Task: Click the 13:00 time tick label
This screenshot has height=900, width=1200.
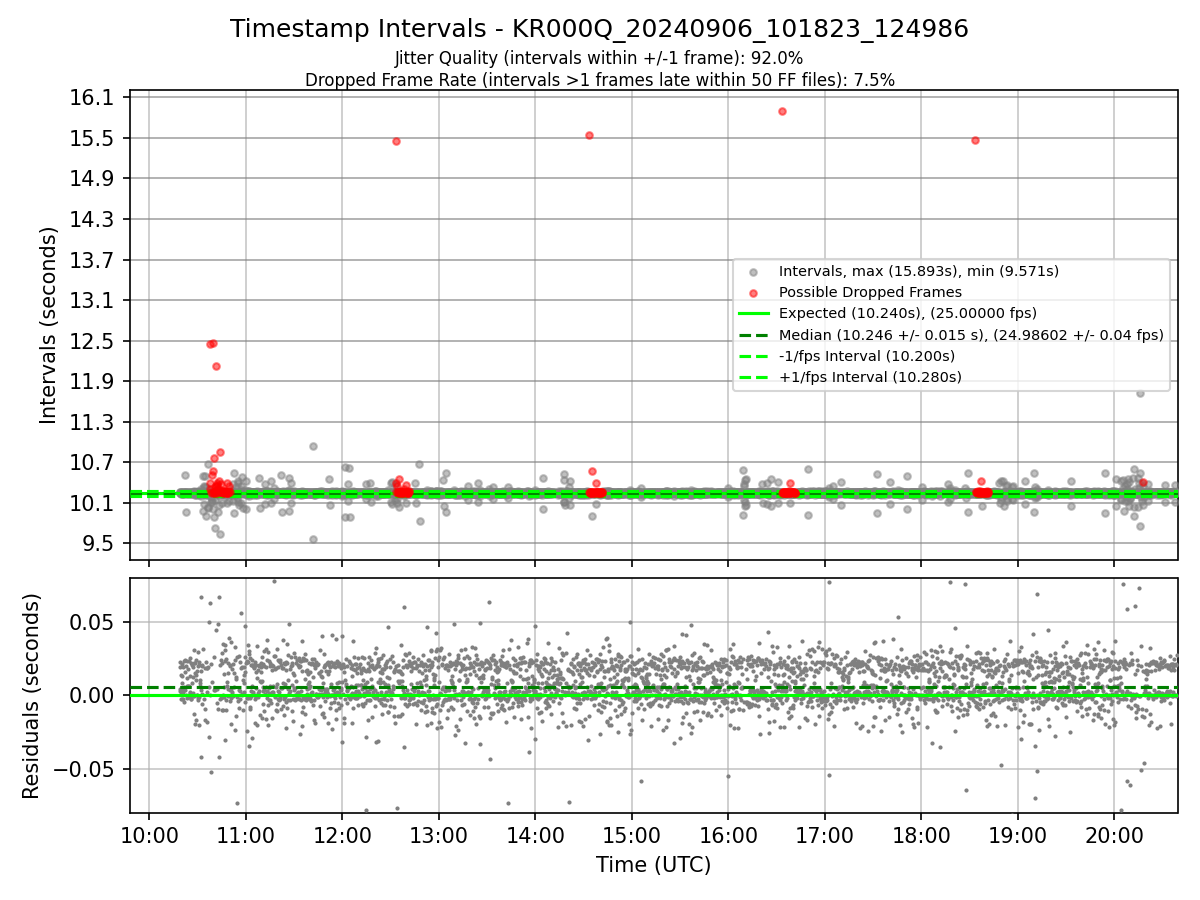Action: [438, 837]
